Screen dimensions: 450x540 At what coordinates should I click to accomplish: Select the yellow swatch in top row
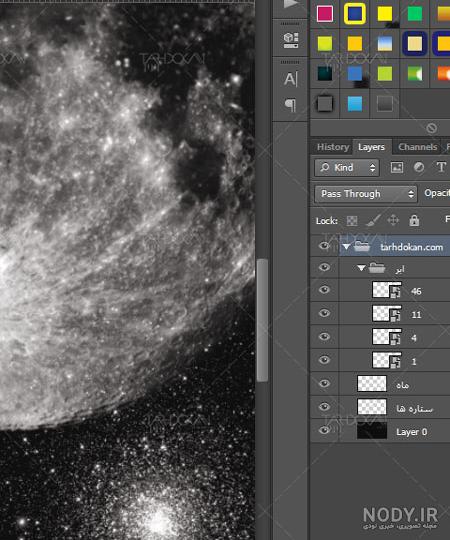click(x=385, y=14)
